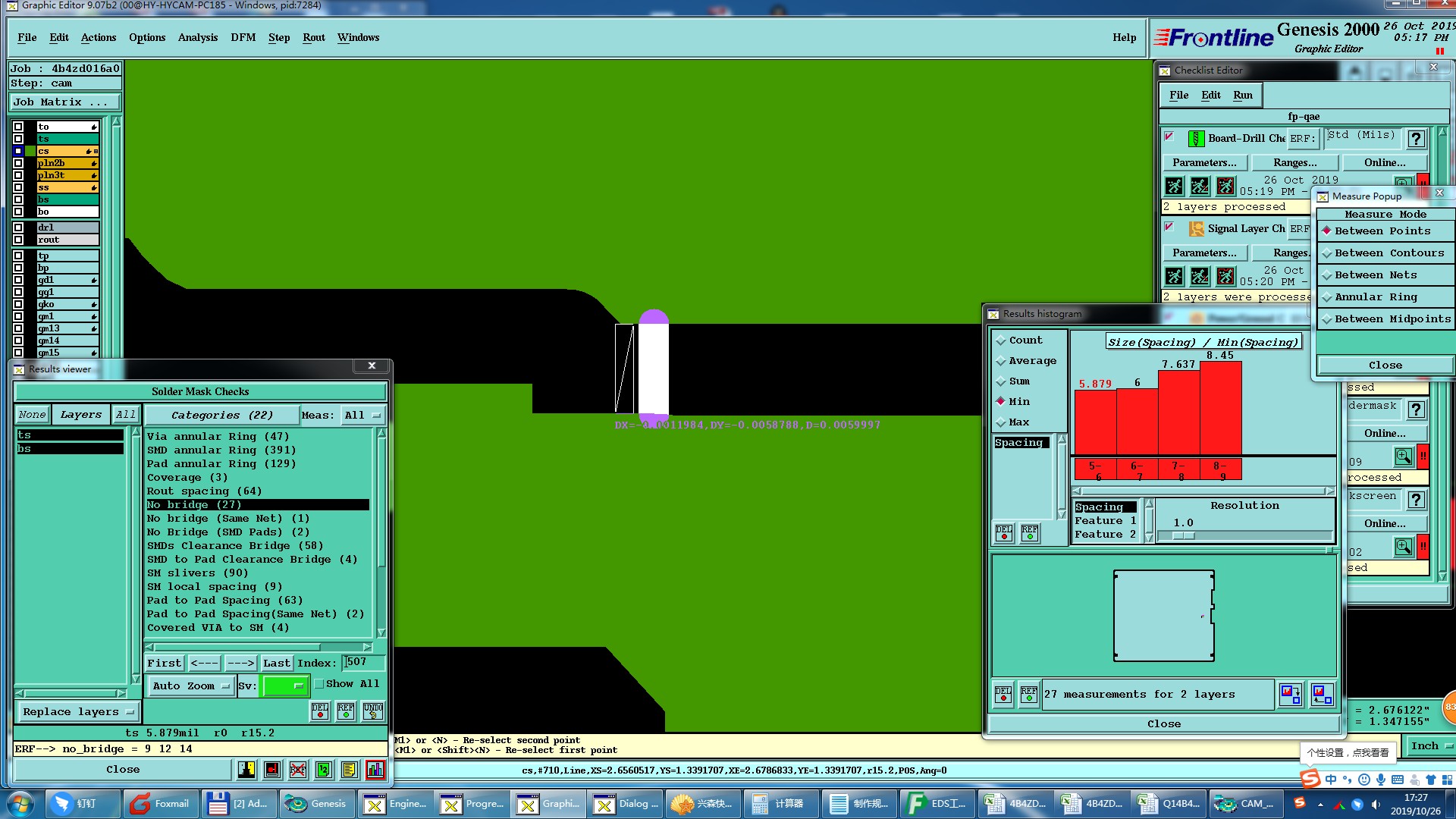The height and width of the screenshot is (819, 1456).
Task: Toggle the checkbox of the cs layer
Action: (18, 151)
